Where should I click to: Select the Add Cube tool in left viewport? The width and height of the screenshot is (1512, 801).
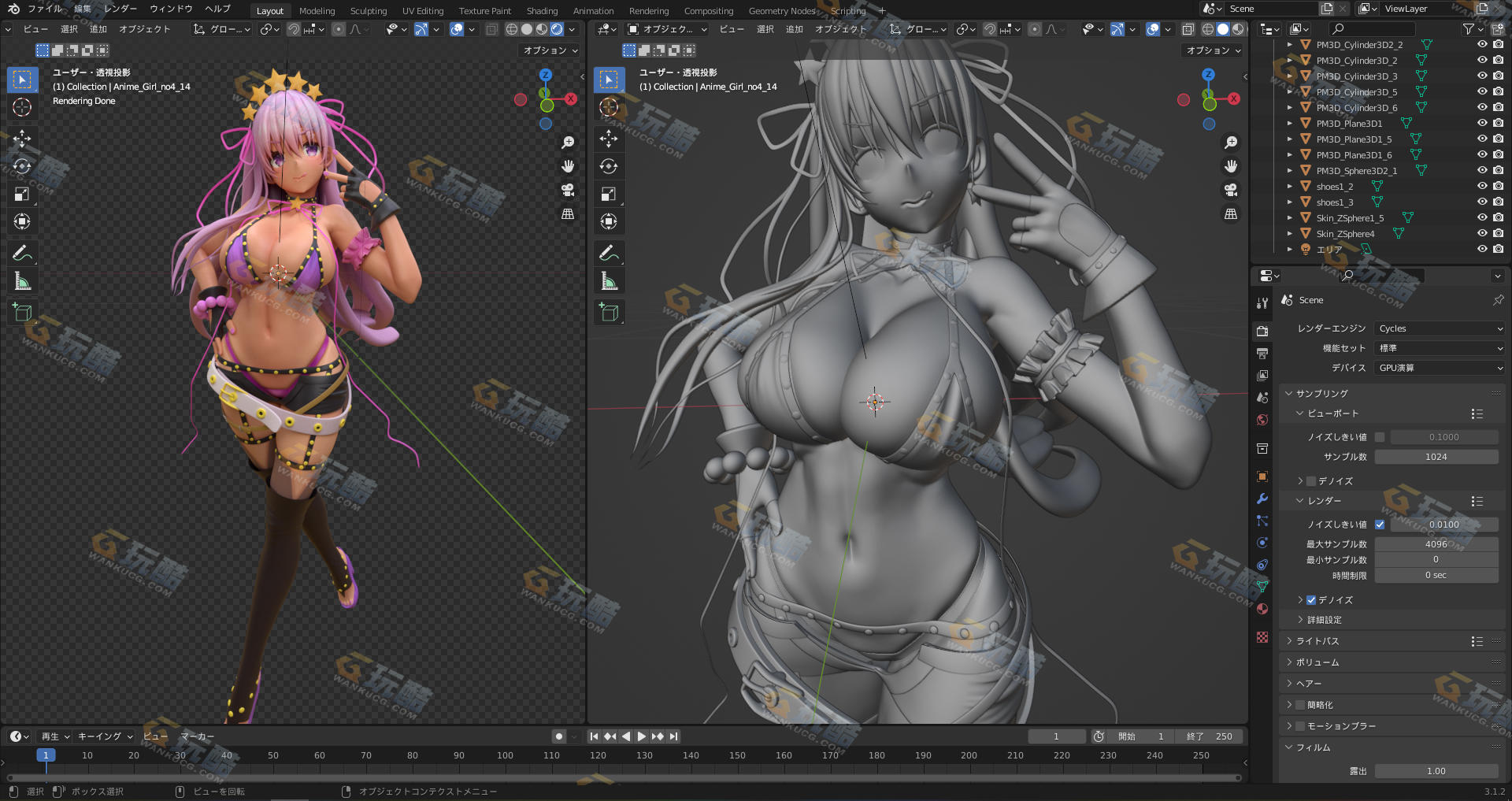point(22,312)
